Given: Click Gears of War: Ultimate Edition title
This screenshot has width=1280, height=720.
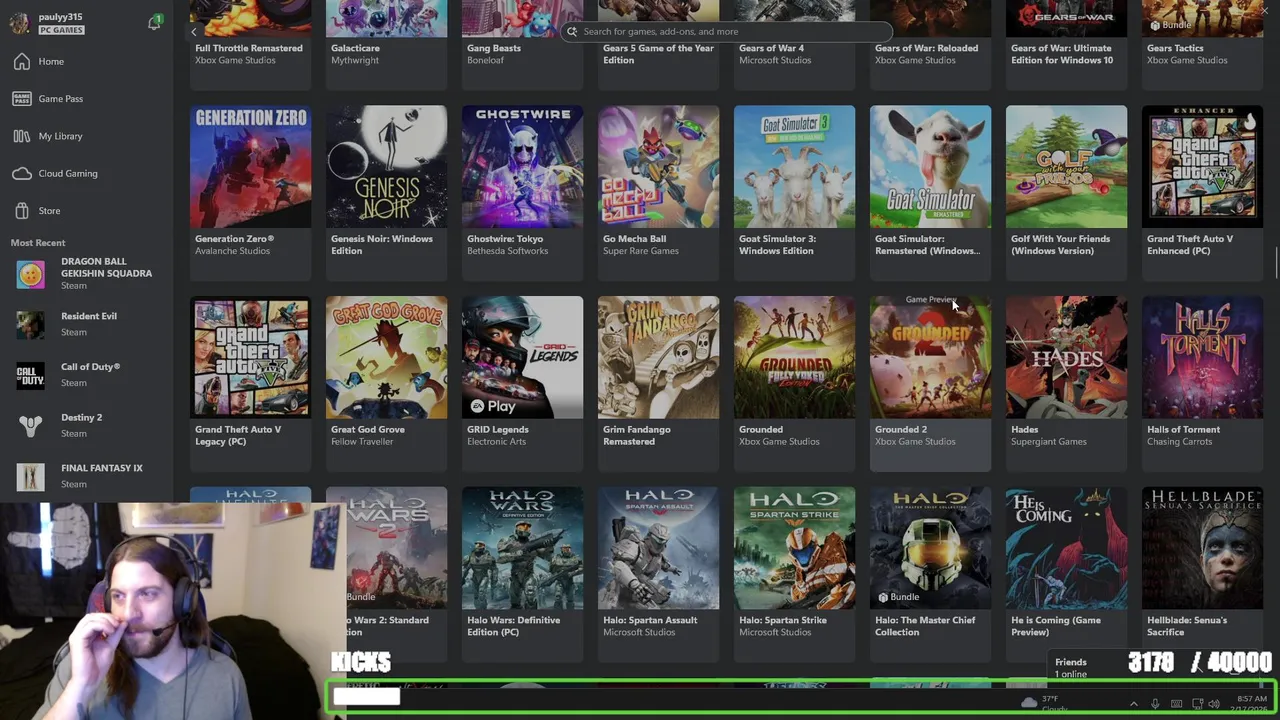Looking at the screenshot, I should click(1062, 54).
